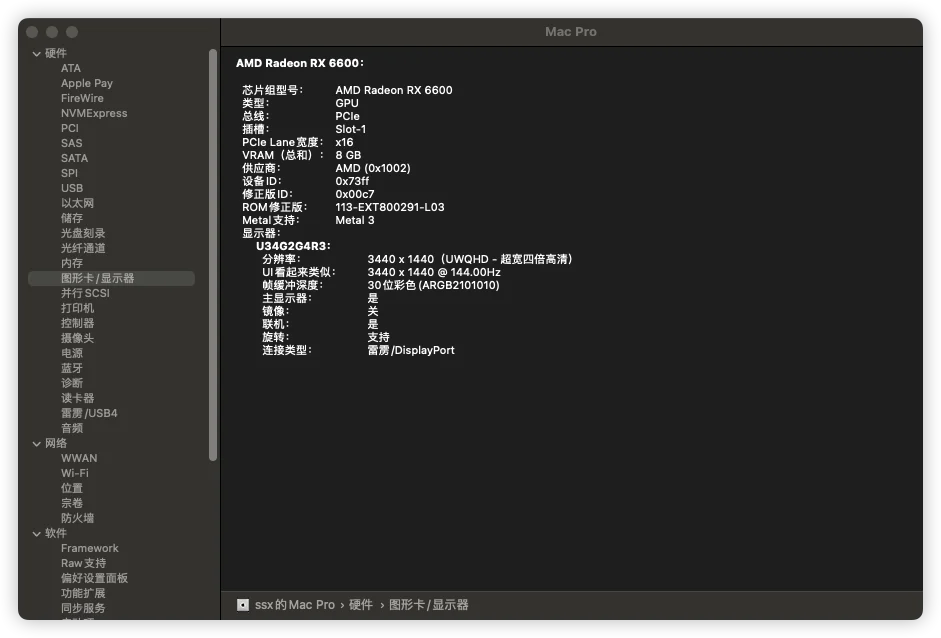Screen dimensions: 941x638
Task: Click the U34G2G4R3 display name
Action: (293, 246)
